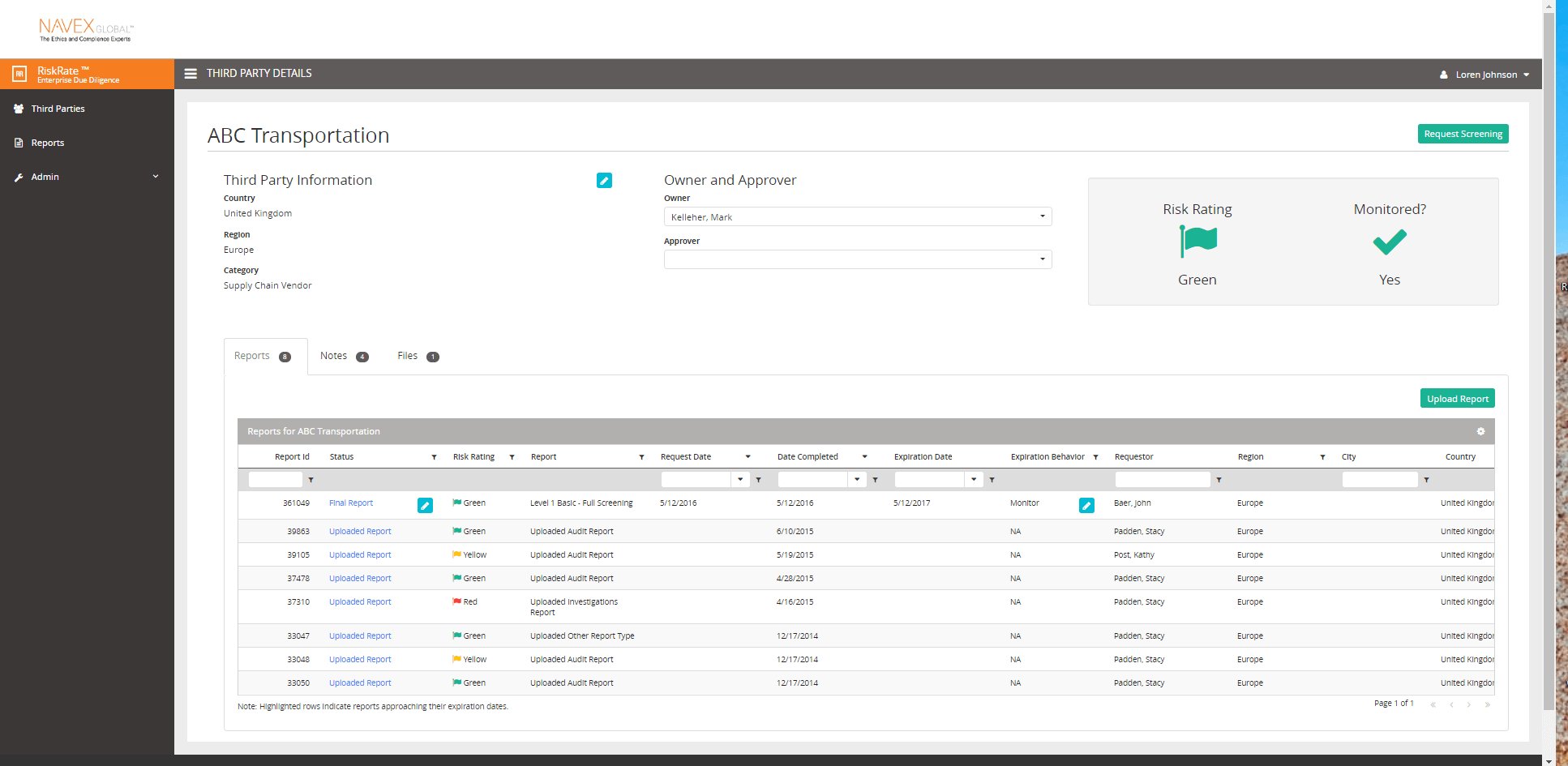Open the Files tab
This screenshot has height=766, width=1568.
(407, 355)
